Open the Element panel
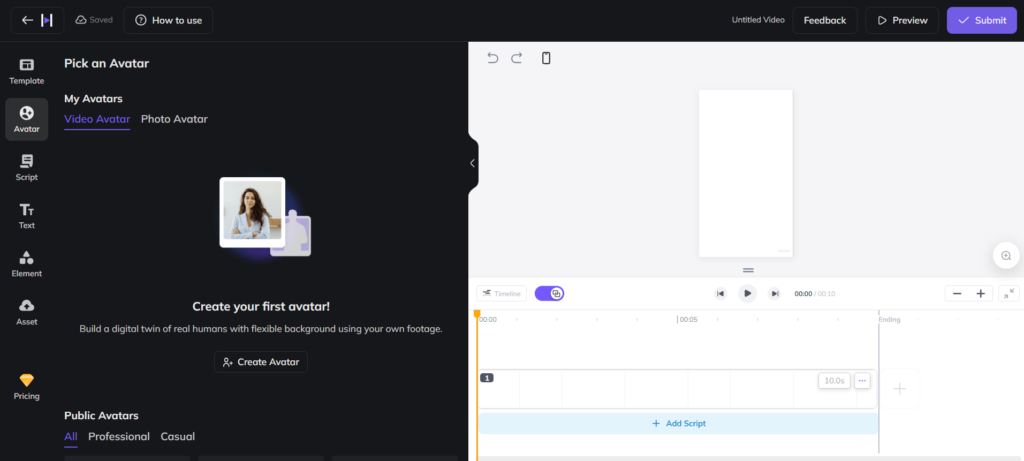This screenshot has height=461, width=1024. [27, 262]
